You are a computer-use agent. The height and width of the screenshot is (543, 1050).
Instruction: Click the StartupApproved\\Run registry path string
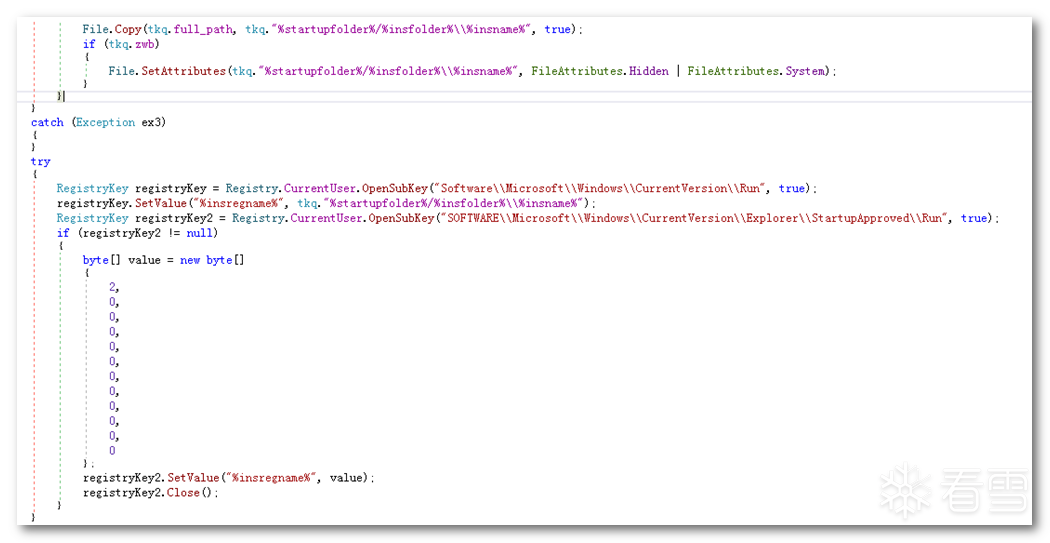click(694, 218)
